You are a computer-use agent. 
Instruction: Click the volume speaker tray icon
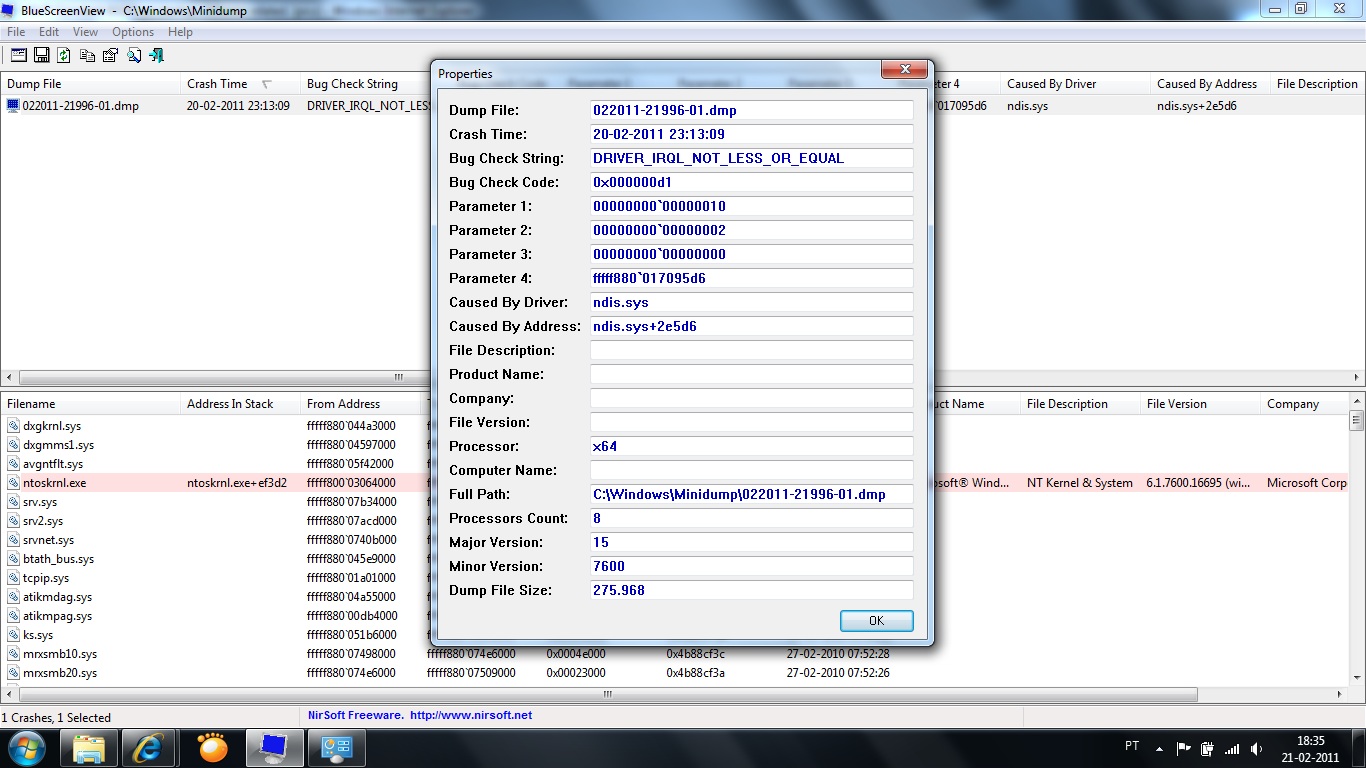(1256, 748)
